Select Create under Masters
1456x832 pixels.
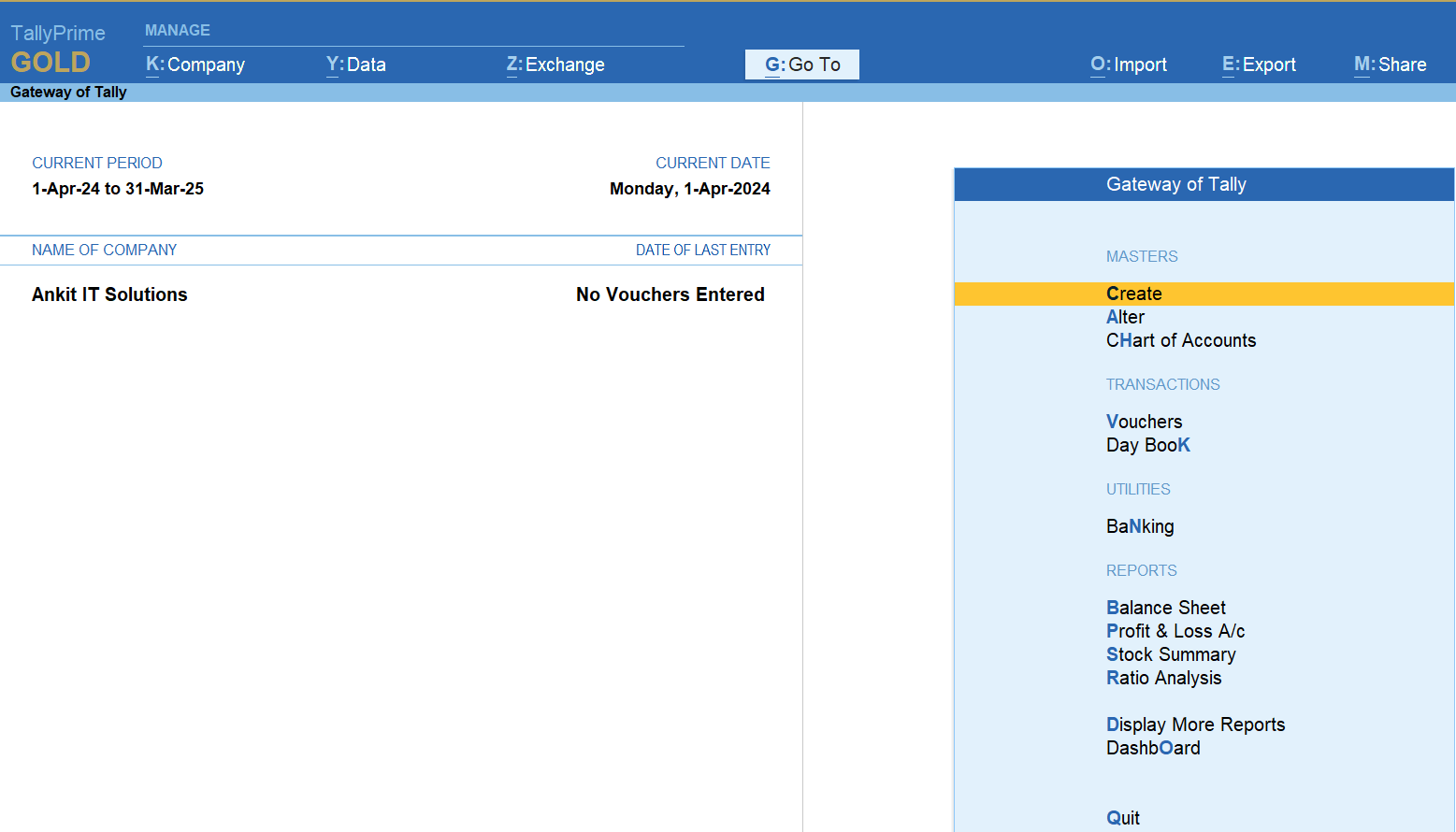pos(1133,294)
